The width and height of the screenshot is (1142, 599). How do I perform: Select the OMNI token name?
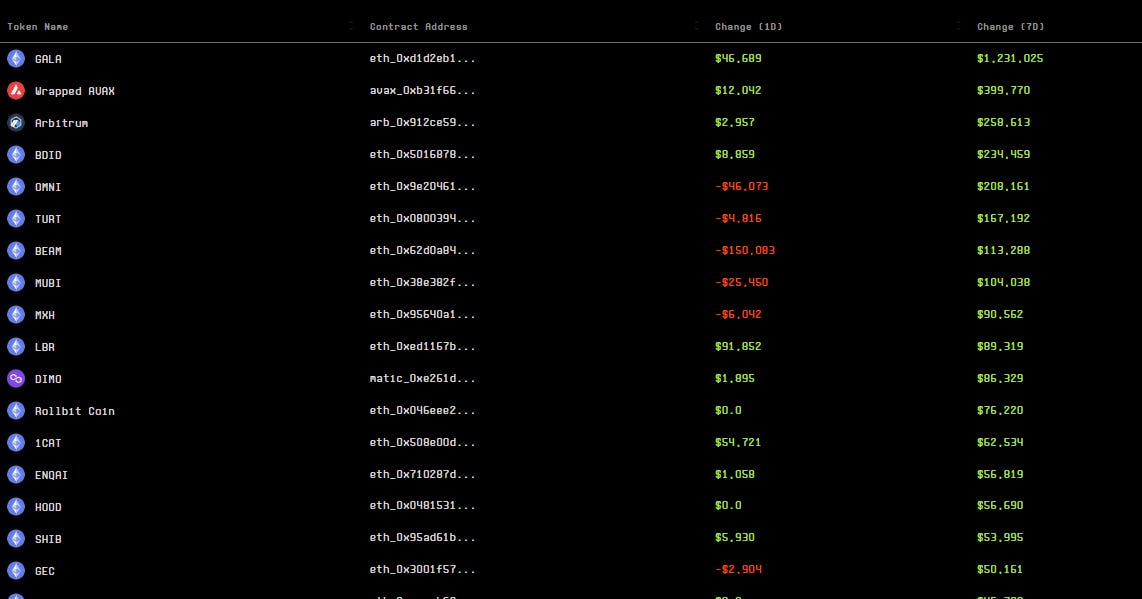(48, 187)
